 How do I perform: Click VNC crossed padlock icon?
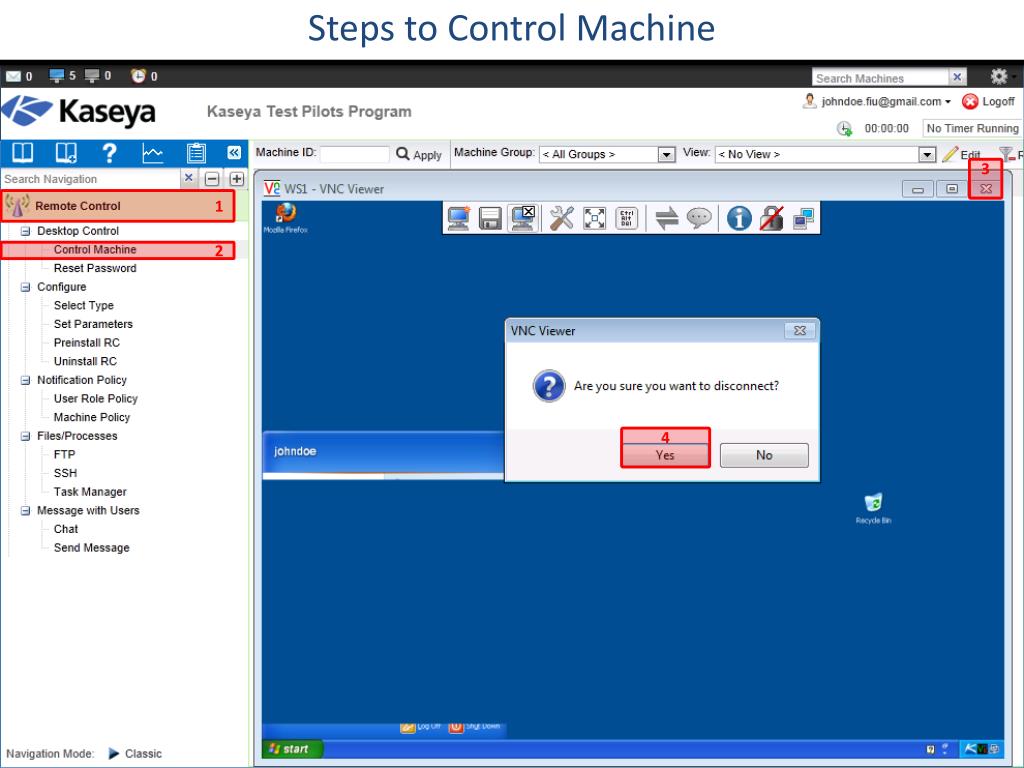pyautogui.click(x=771, y=218)
